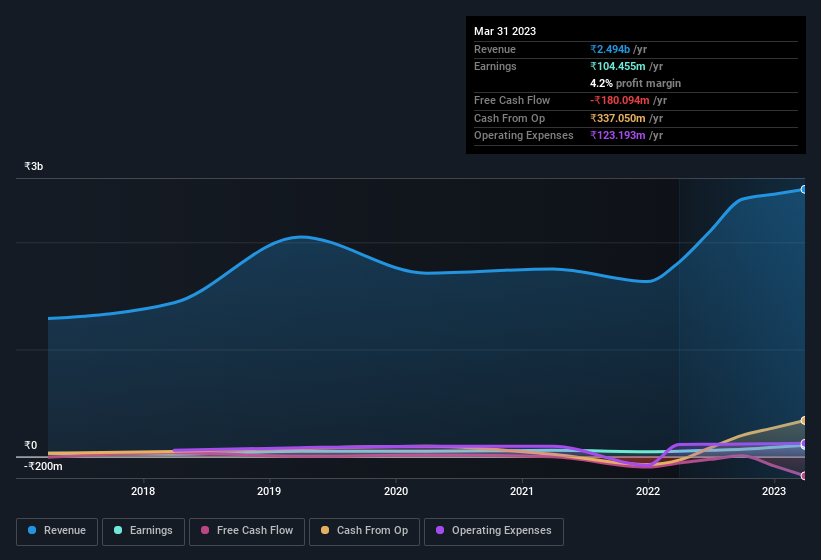Click the ₹337.050m cash from op value
The width and height of the screenshot is (821, 560).
pos(618,118)
